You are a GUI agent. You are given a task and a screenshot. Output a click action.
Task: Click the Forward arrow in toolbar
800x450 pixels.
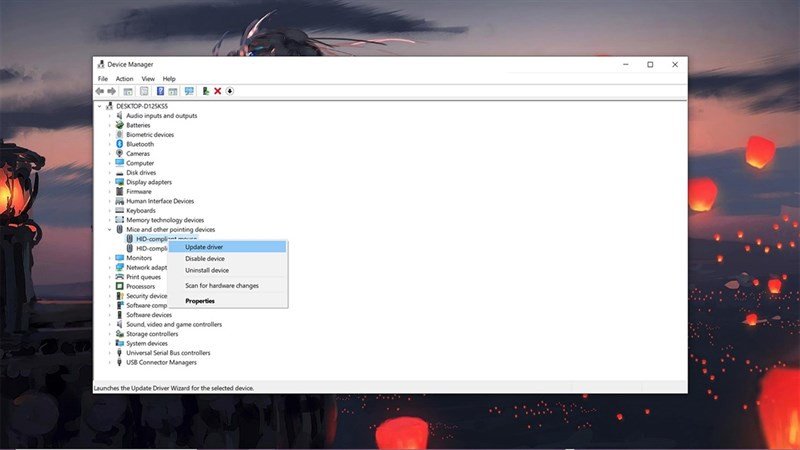click(x=111, y=91)
